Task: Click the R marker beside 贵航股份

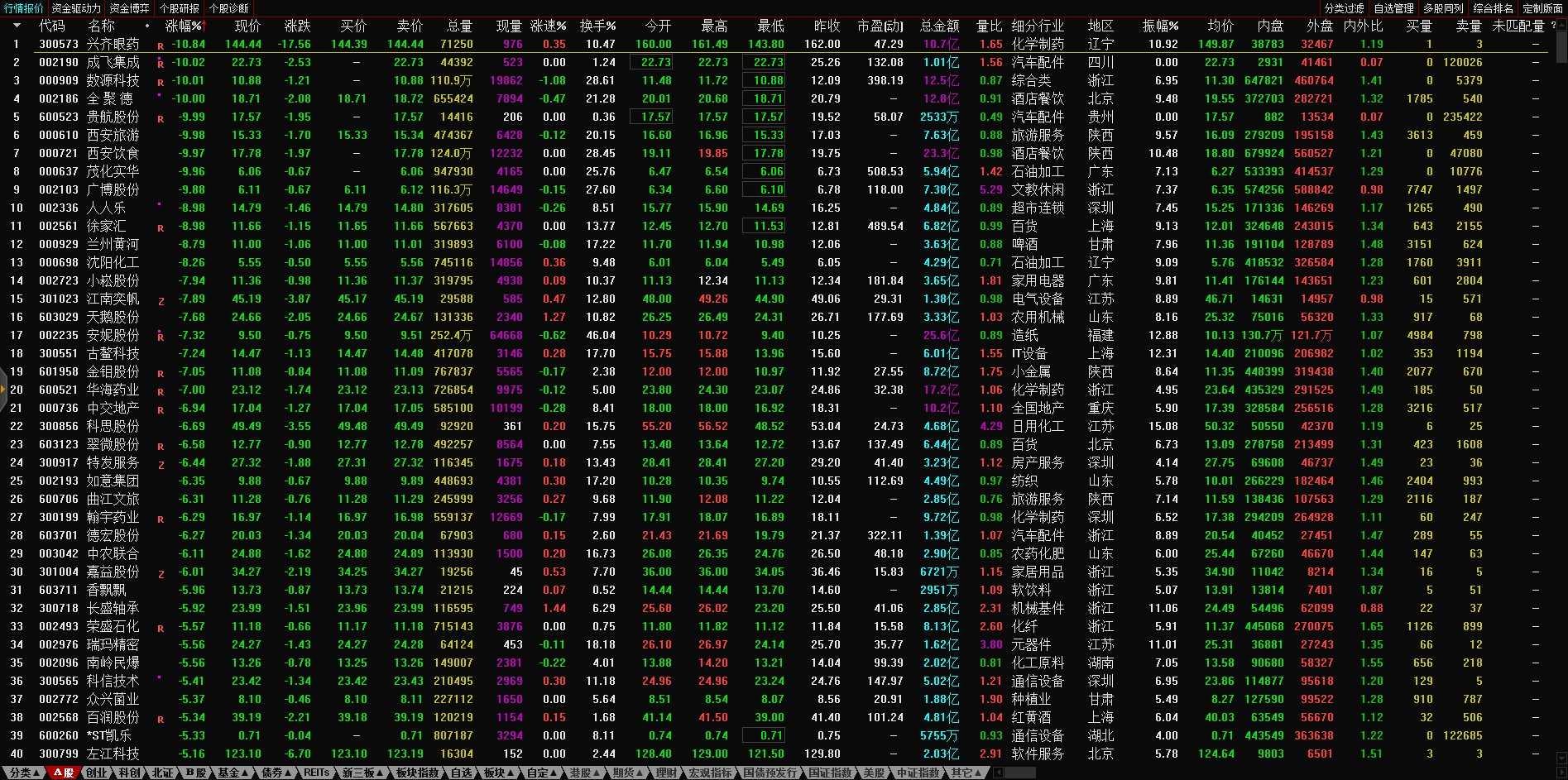Action: (x=161, y=119)
